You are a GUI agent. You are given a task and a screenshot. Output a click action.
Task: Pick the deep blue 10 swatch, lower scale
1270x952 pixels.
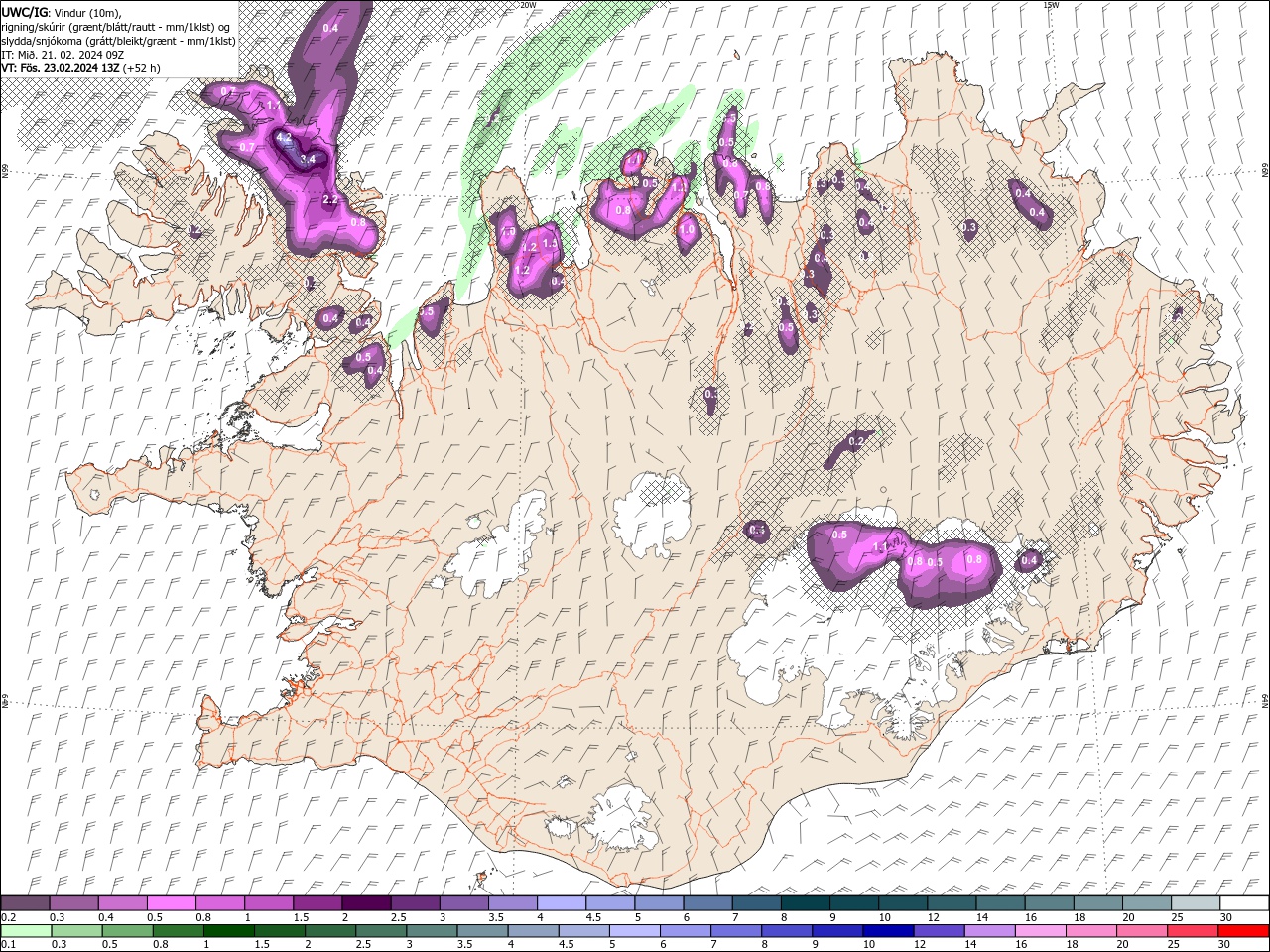[888, 931]
